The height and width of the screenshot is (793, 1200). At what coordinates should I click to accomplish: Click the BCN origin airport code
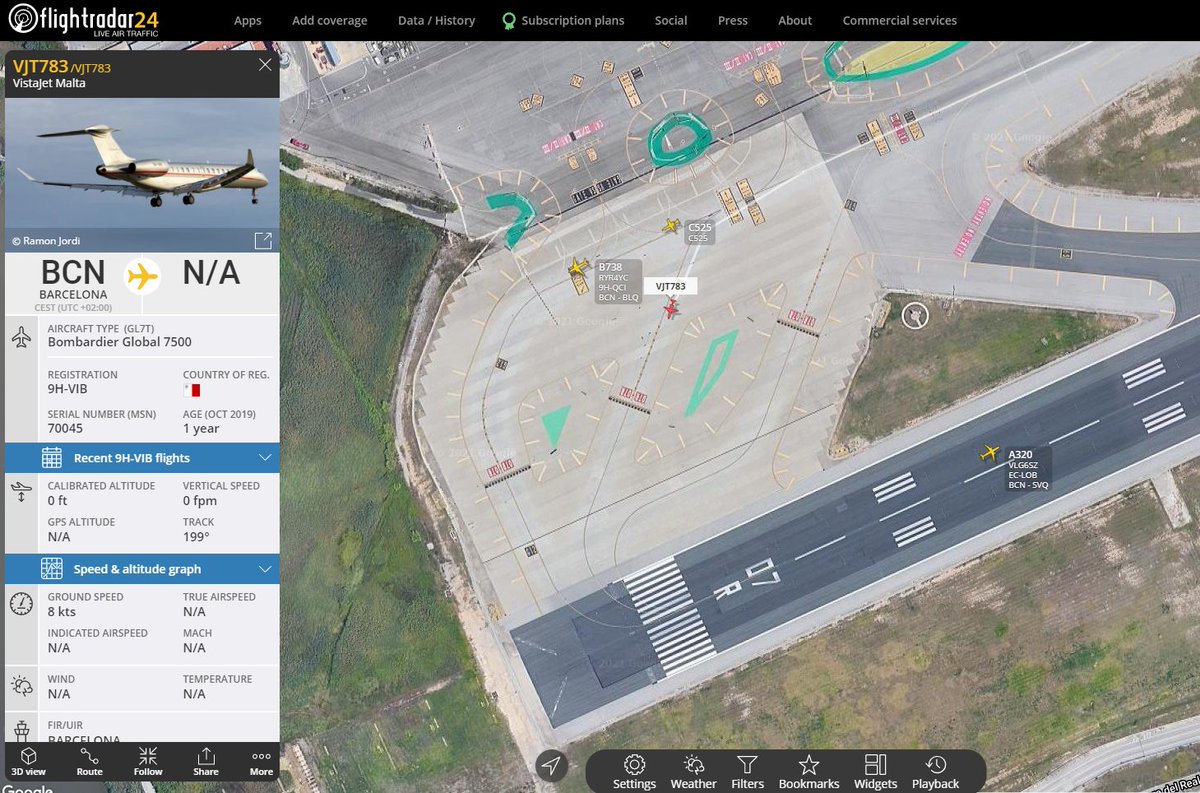click(73, 272)
